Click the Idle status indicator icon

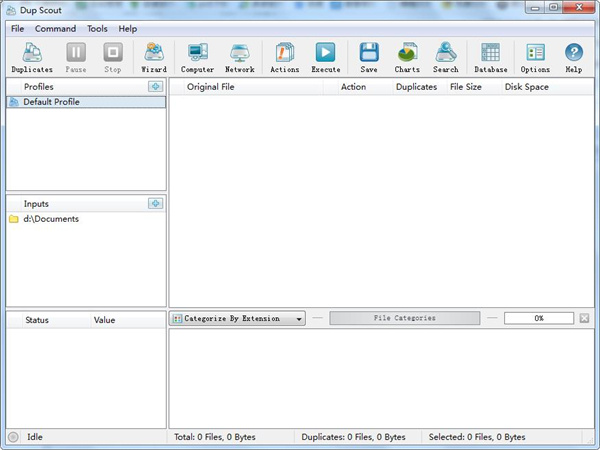[x=13, y=437]
